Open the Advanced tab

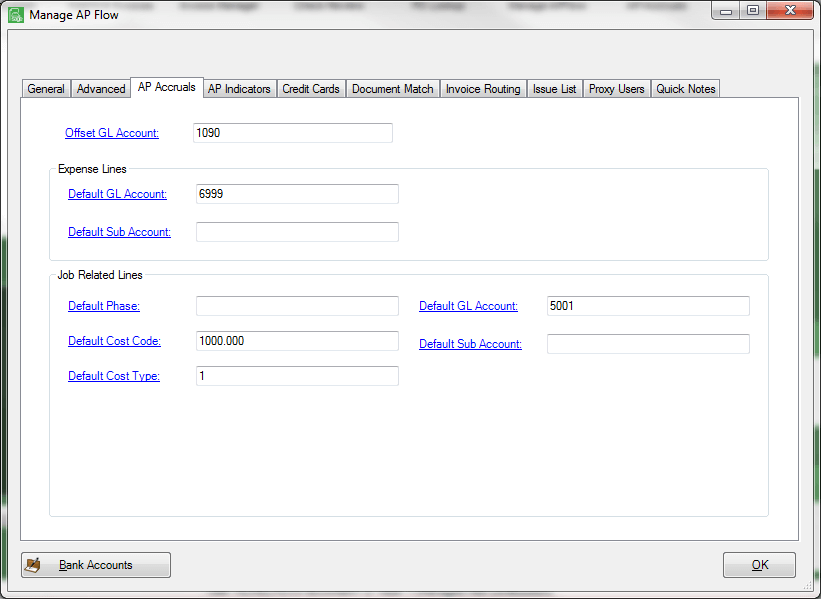[x=100, y=88]
